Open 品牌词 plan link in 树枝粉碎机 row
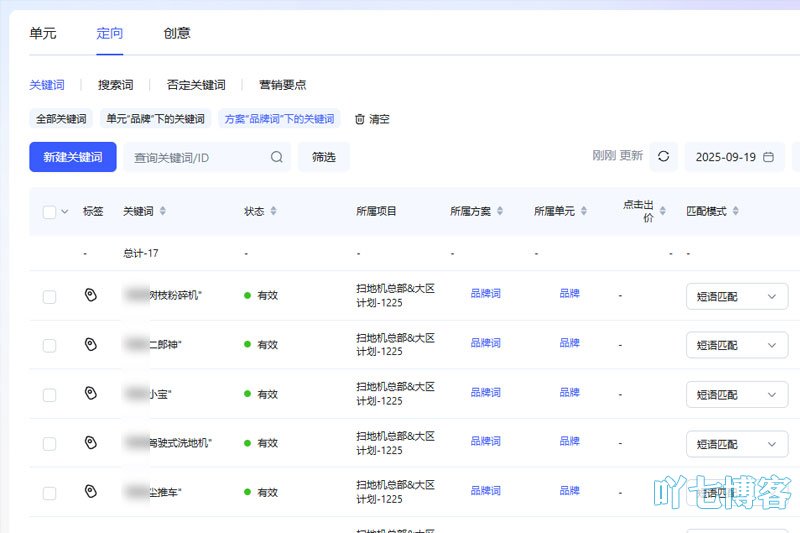This screenshot has height=533, width=800. click(486, 293)
